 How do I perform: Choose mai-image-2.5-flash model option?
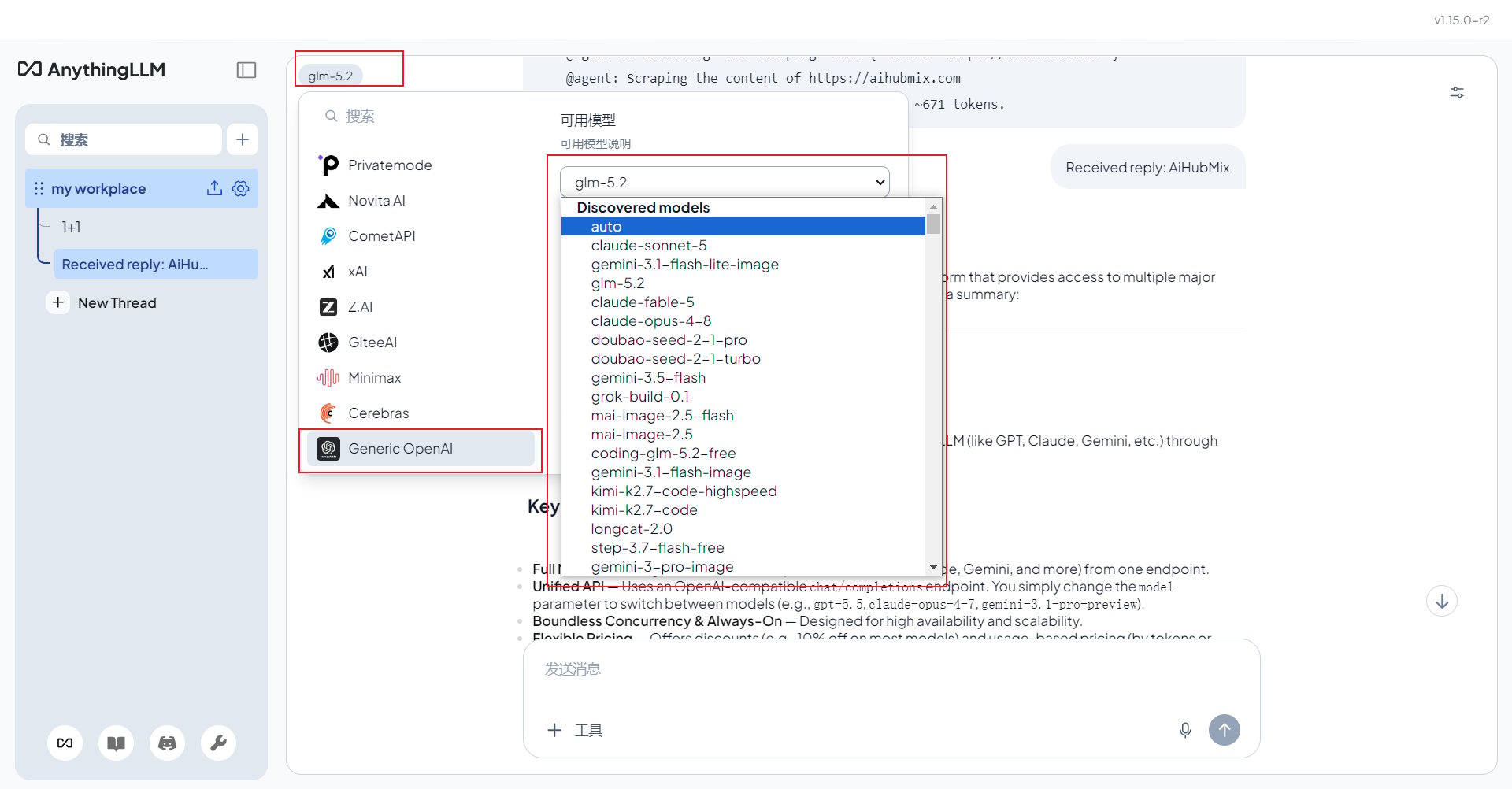tap(743, 416)
